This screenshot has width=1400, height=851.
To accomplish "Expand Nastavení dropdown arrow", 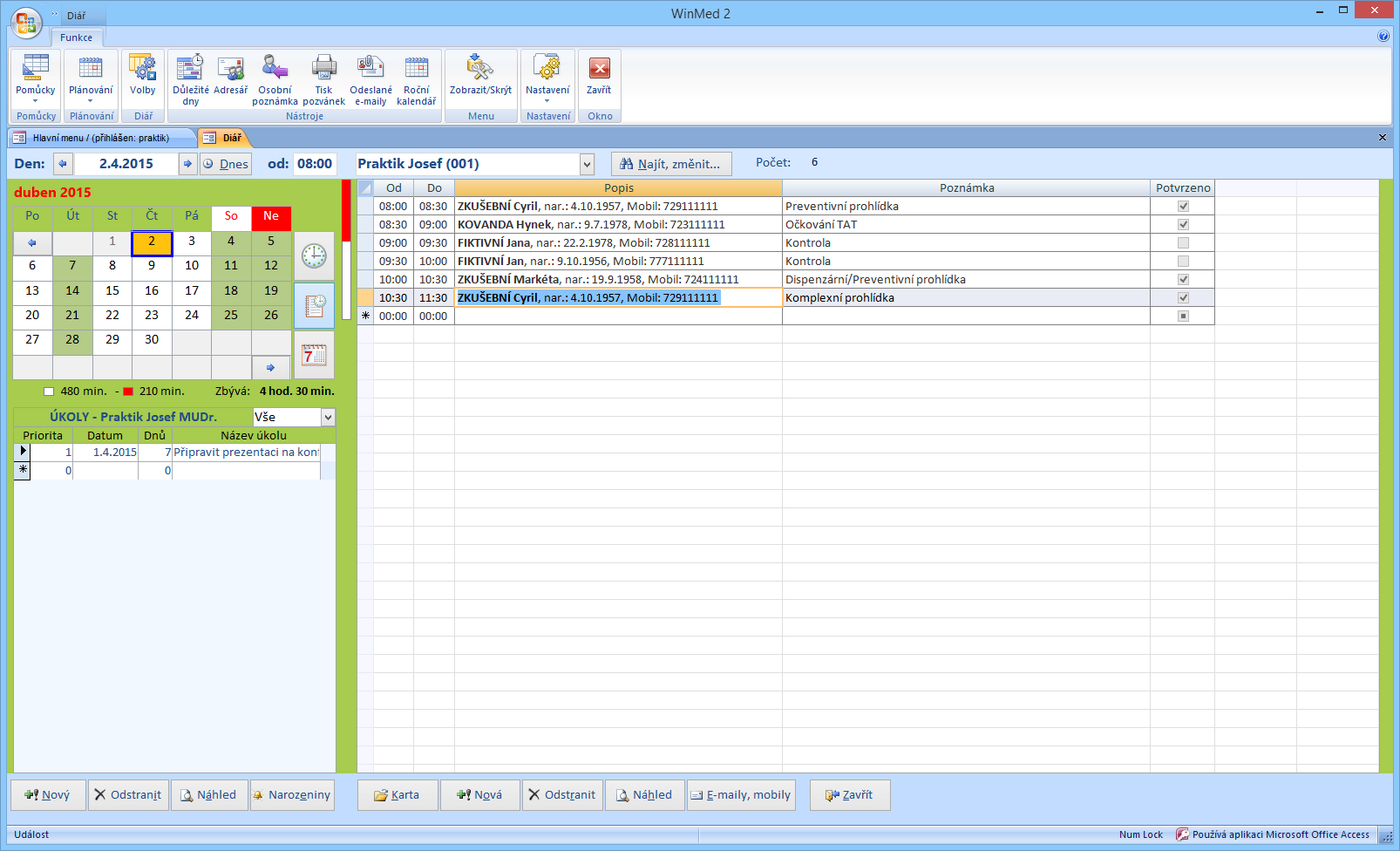I will click(x=547, y=101).
